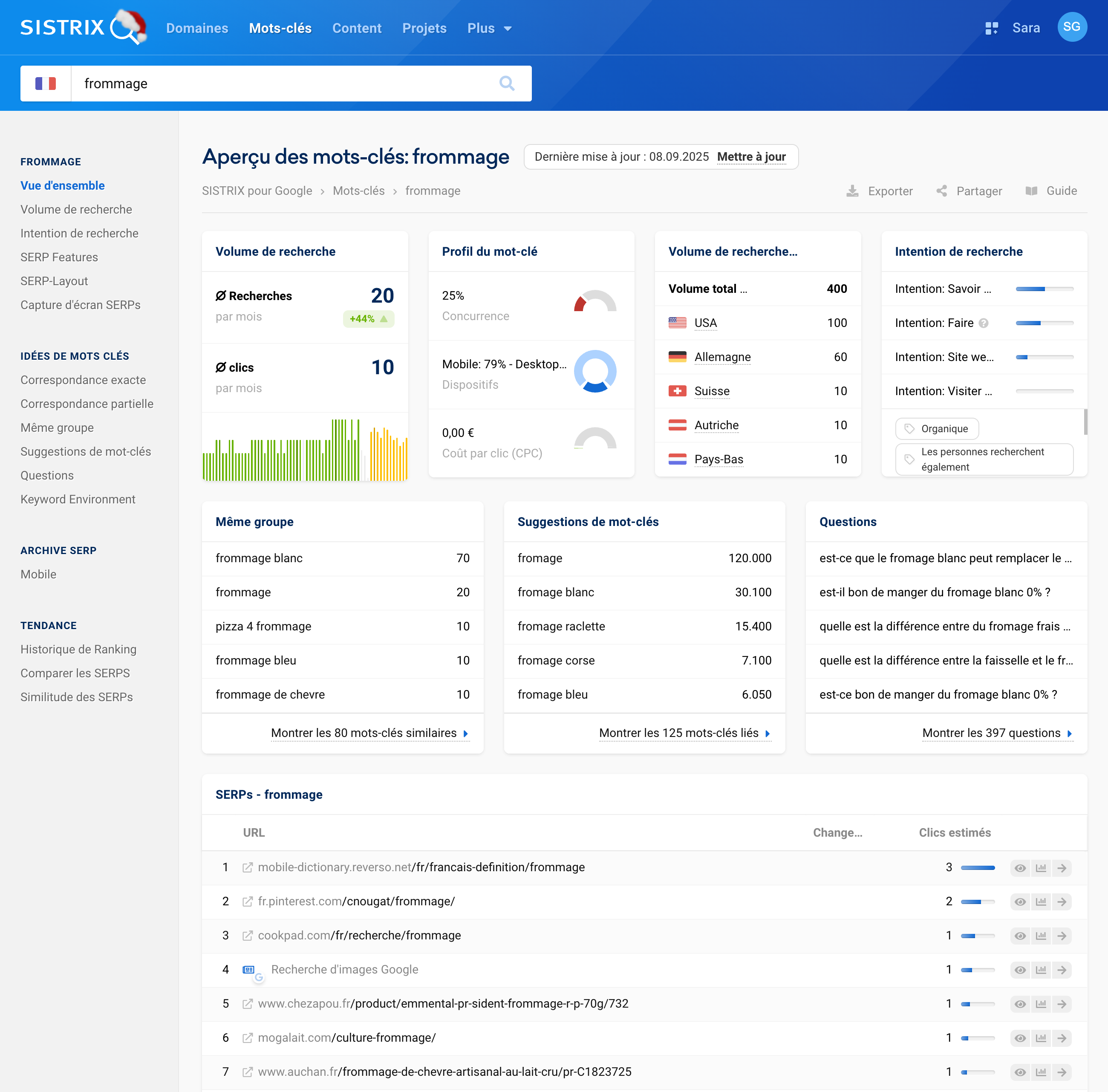Click the Partager share icon
Image resolution: width=1108 pixels, height=1092 pixels.
(942, 191)
